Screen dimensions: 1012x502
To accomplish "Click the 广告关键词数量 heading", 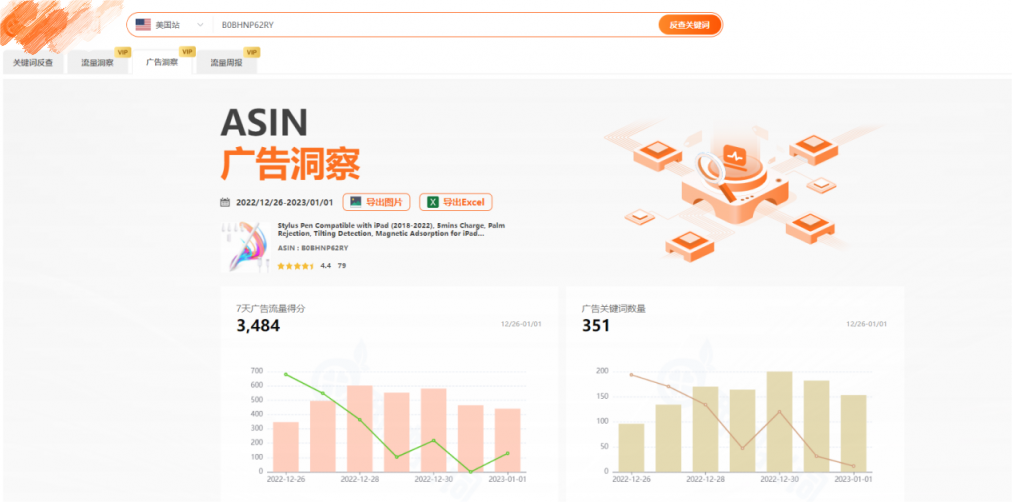I will pyautogui.click(x=613, y=308).
